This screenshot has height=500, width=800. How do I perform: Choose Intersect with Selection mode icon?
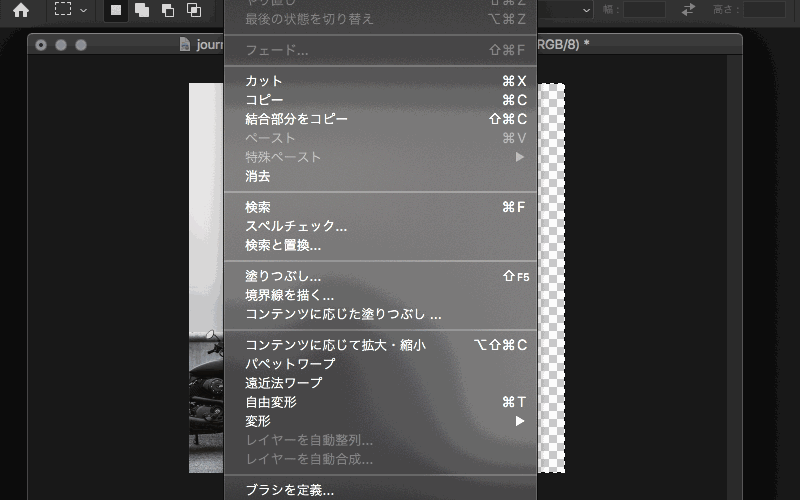[x=194, y=10]
